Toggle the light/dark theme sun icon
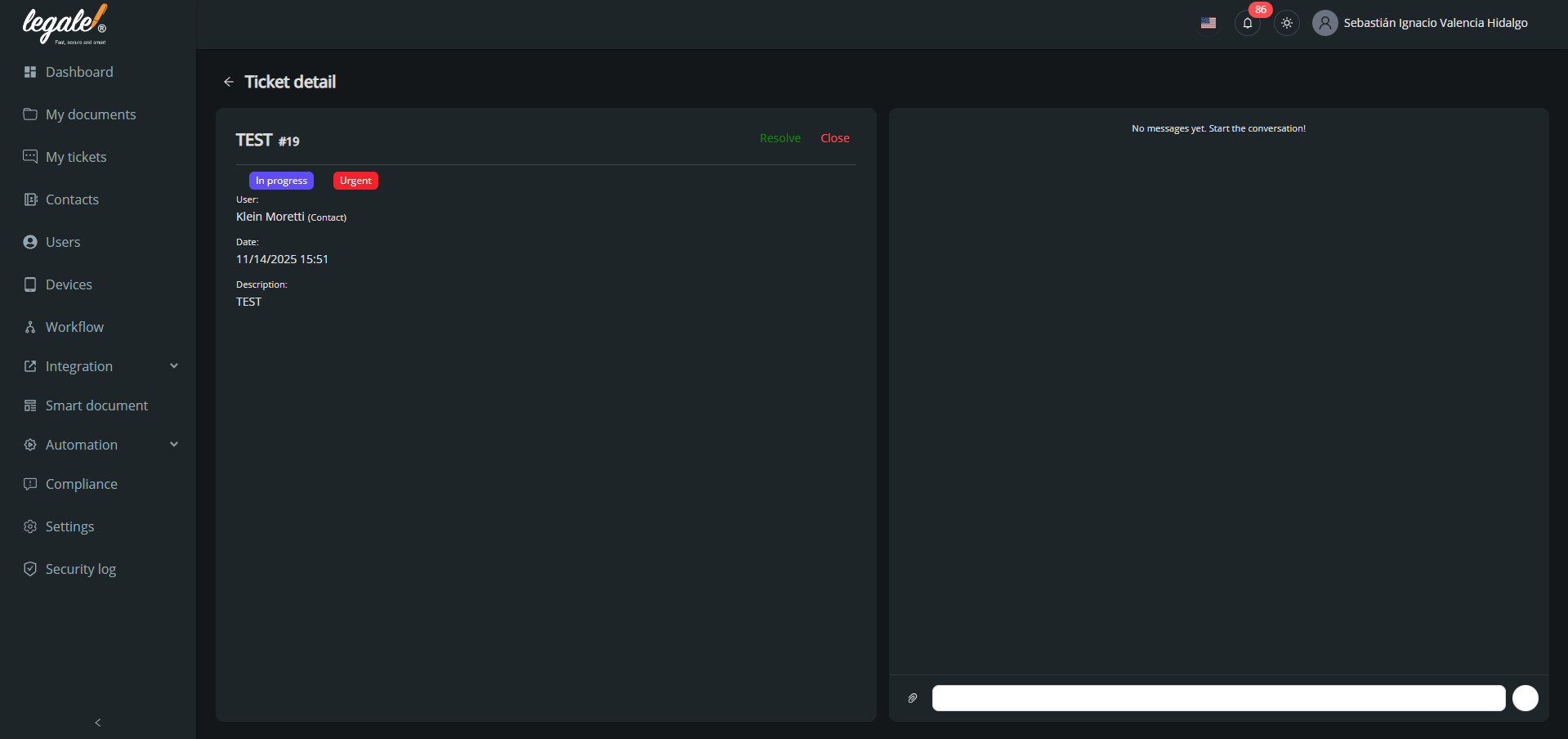This screenshot has width=1568, height=739. [x=1286, y=23]
